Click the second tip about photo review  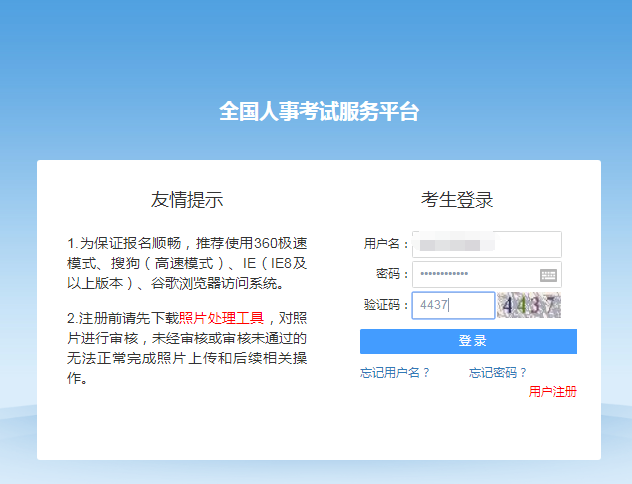pyautogui.click(x=187, y=348)
